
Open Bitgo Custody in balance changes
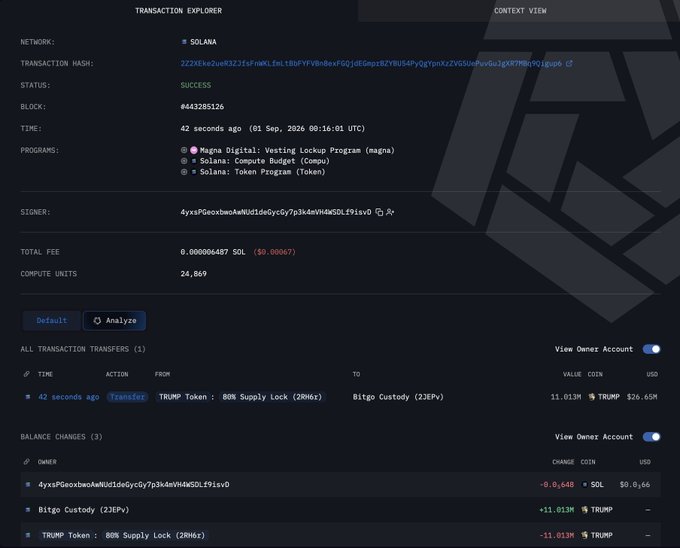(84, 509)
